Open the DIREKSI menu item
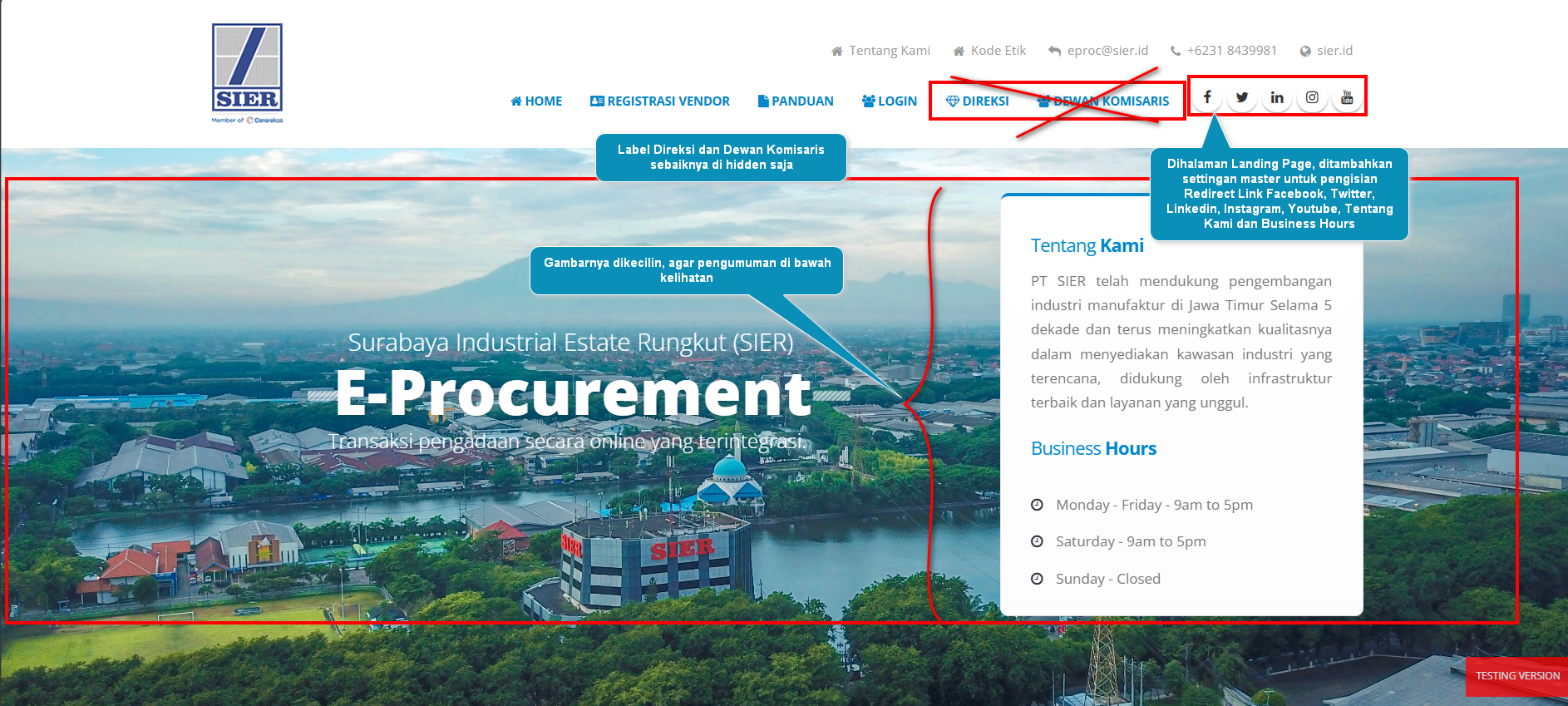The image size is (1568, 706). pyautogui.click(x=978, y=101)
